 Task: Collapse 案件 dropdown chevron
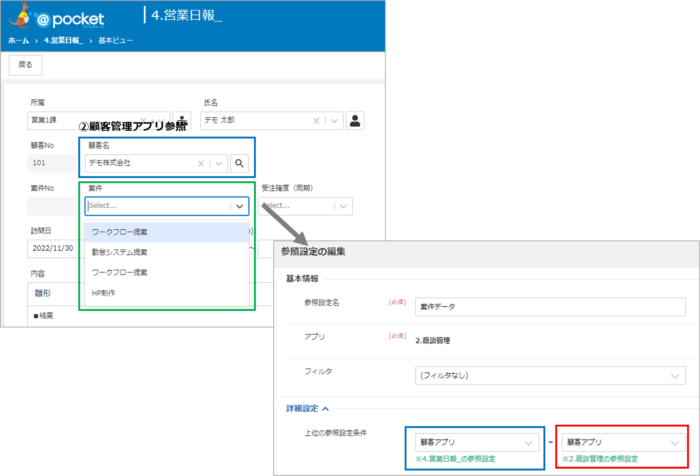[240, 206]
